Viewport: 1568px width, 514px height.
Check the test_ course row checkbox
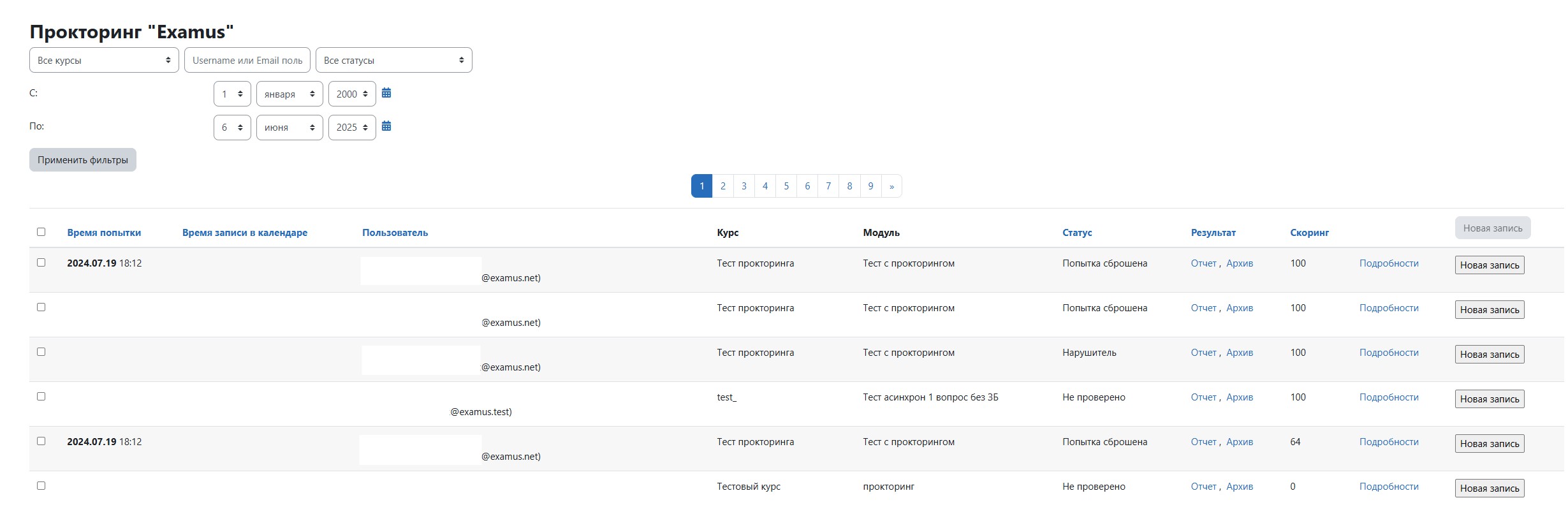(41, 396)
